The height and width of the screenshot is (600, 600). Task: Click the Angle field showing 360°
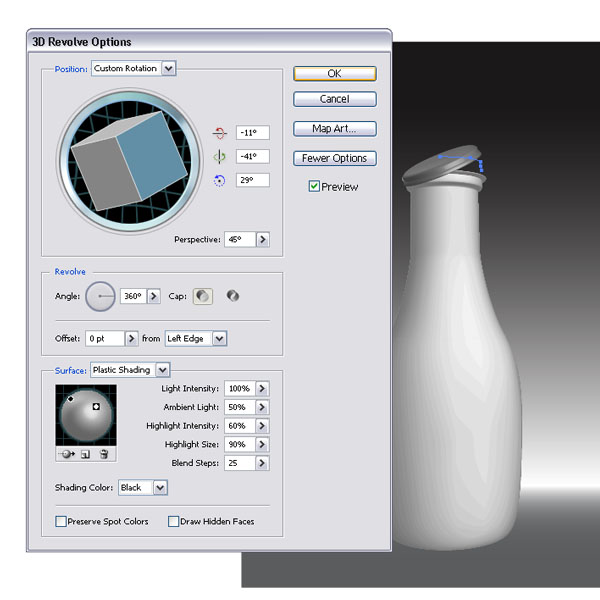pos(133,296)
